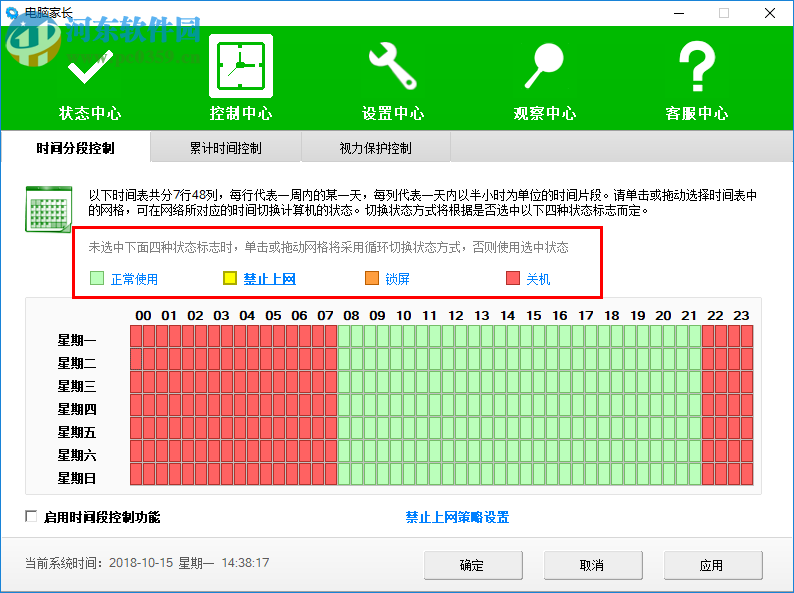Click 星期六 first cell at hour 16
Screen dimensions: 794x593
click(552, 451)
